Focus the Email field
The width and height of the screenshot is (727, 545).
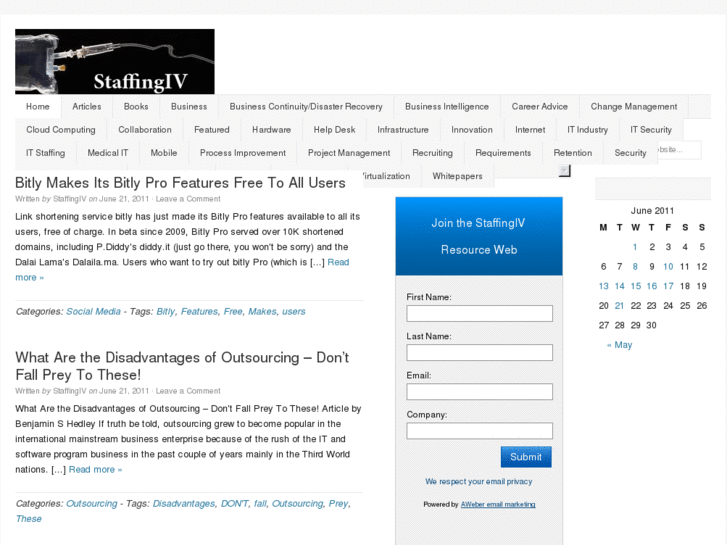479,391
